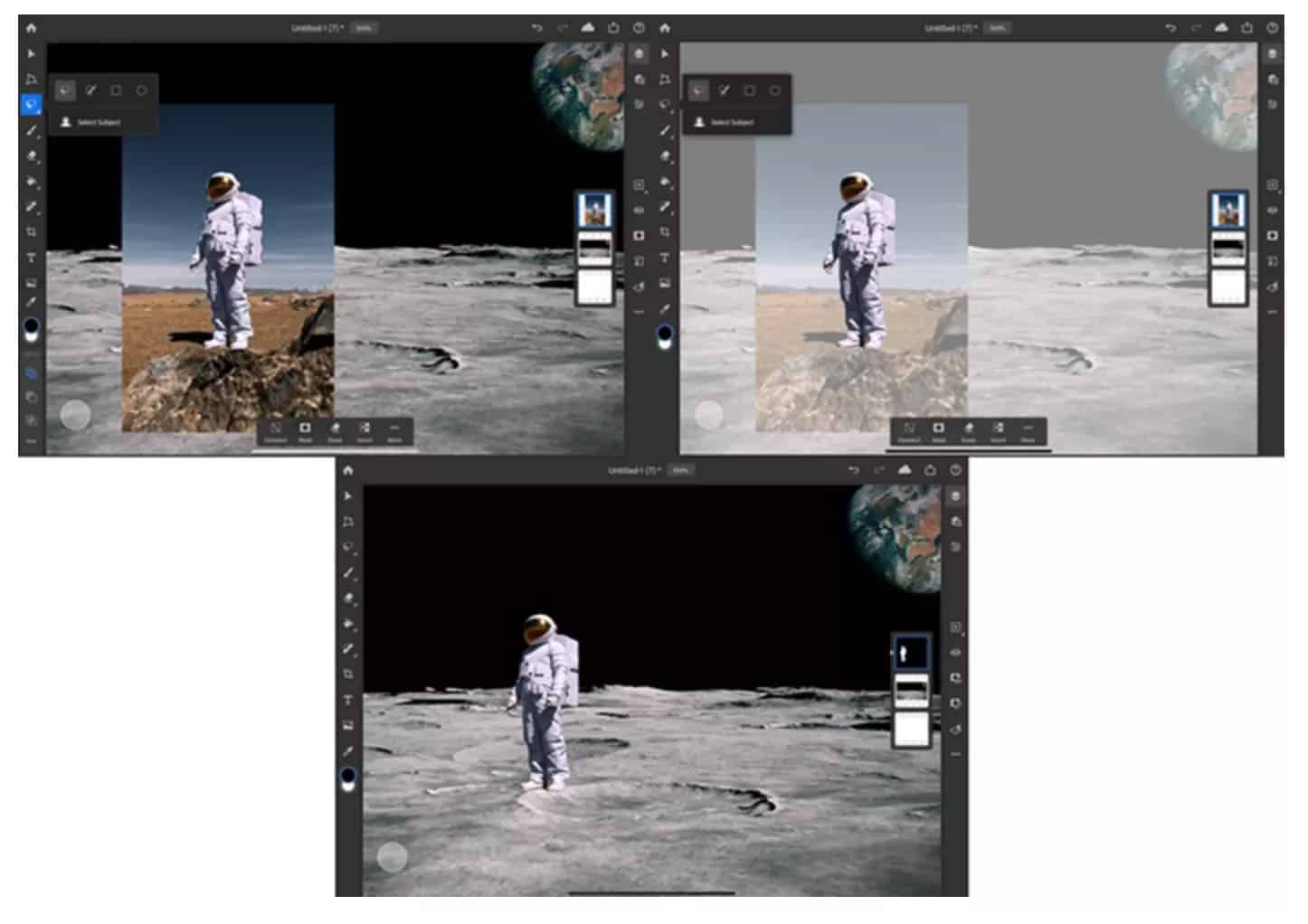Screen dimensions: 1308x924
Task: Choose quick selection brush in top-left flyout
Action: click(x=90, y=90)
